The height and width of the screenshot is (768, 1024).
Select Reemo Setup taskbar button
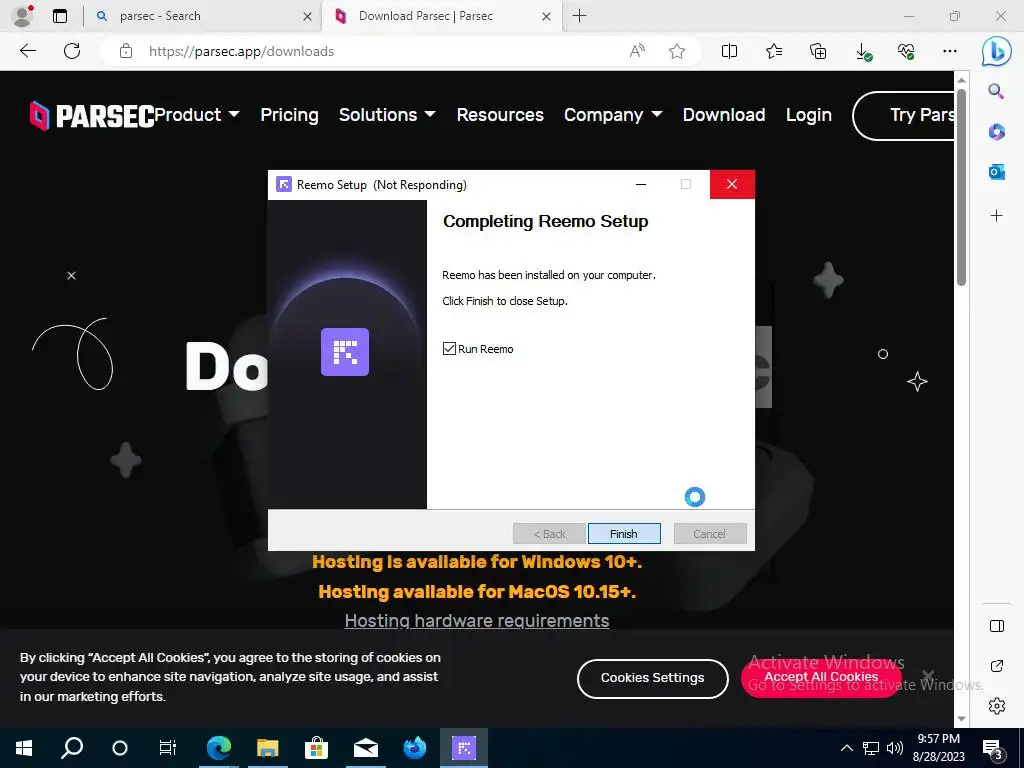[464, 748]
